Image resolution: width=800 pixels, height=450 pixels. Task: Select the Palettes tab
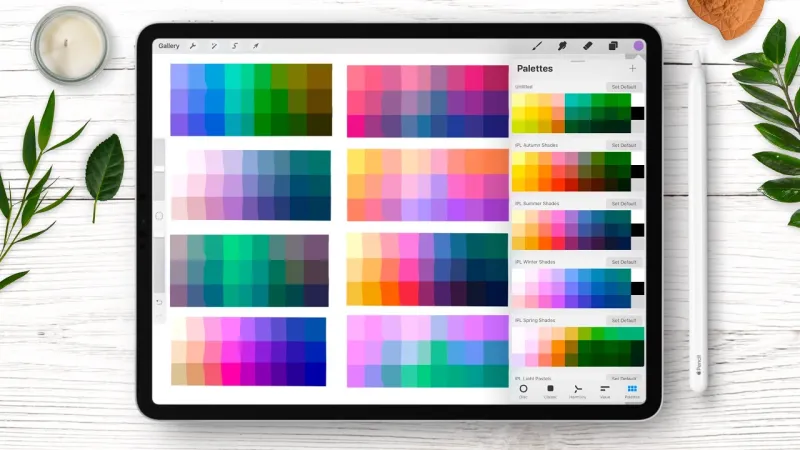(632, 391)
